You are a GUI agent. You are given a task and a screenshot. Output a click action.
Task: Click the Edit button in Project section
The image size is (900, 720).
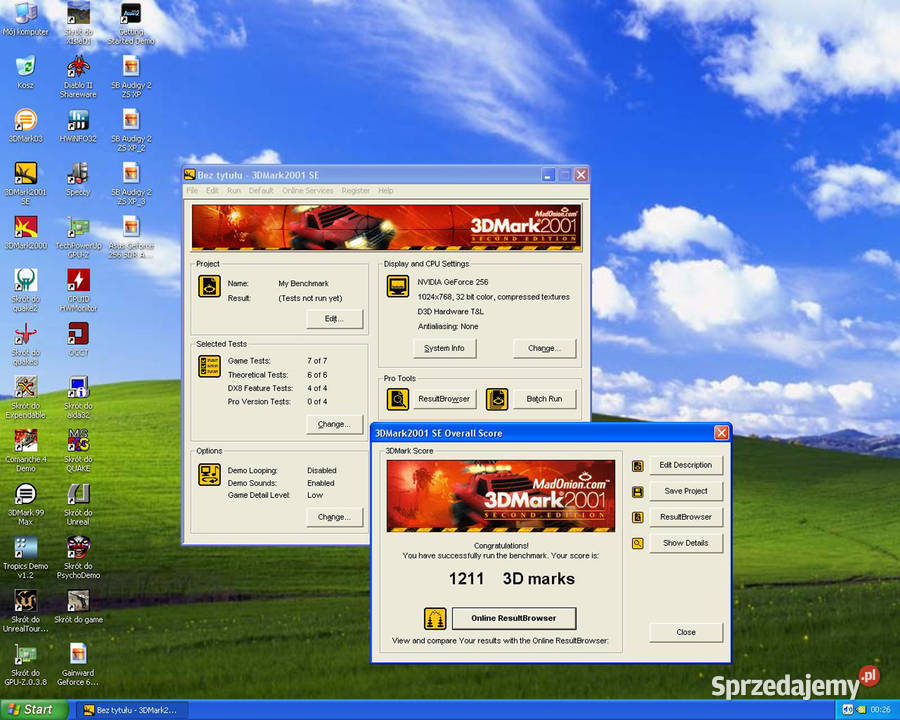[334, 319]
